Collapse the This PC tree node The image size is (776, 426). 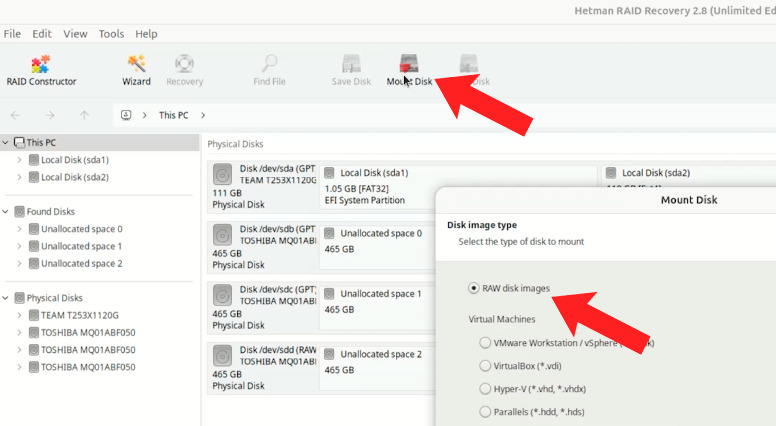(x=5, y=142)
